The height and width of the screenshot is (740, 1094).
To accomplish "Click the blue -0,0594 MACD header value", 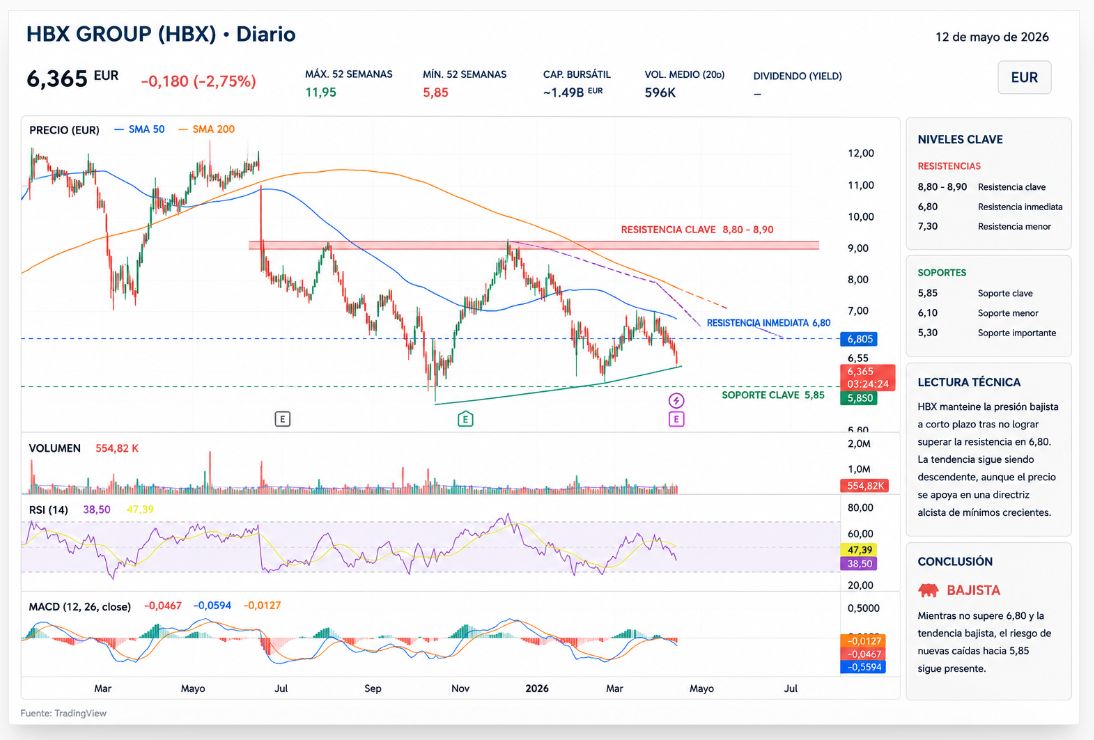I will pos(212,605).
